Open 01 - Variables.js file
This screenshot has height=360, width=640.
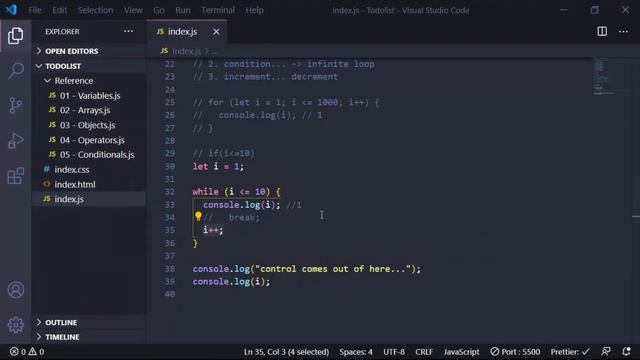coord(90,96)
